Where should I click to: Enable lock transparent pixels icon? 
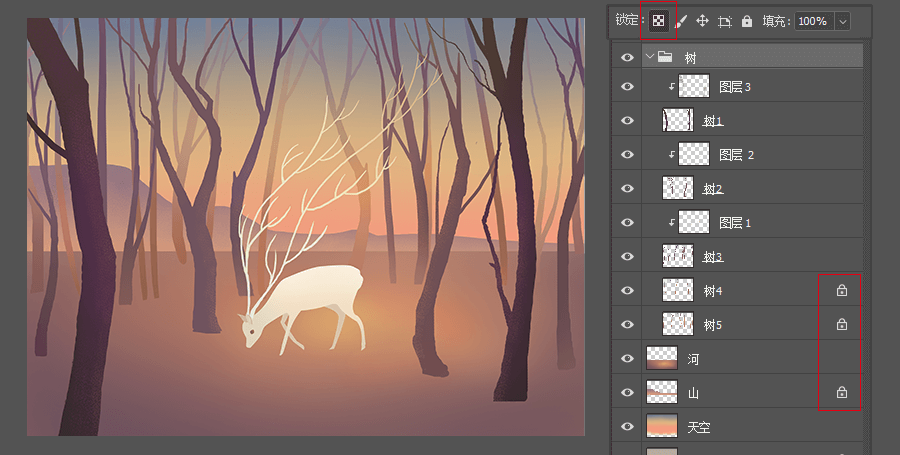coord(658,21)
